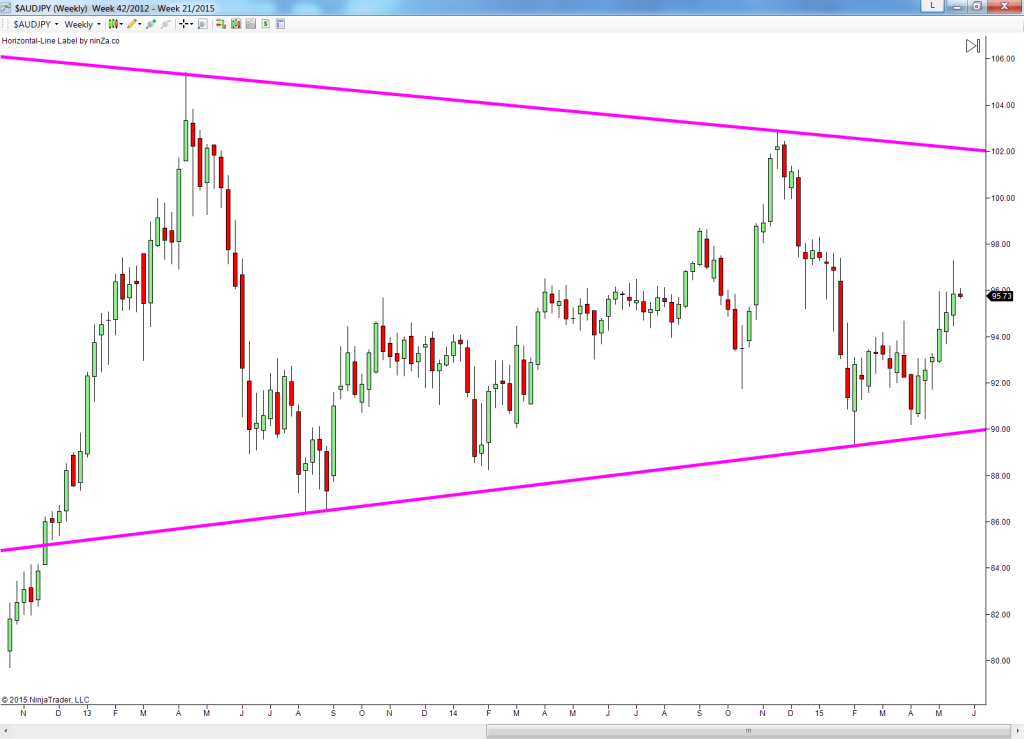This screenshot has width=1024, height=739.
Task: Select the crosshair cursor tool
Action: pyautogui.click(x=184, y=24)
